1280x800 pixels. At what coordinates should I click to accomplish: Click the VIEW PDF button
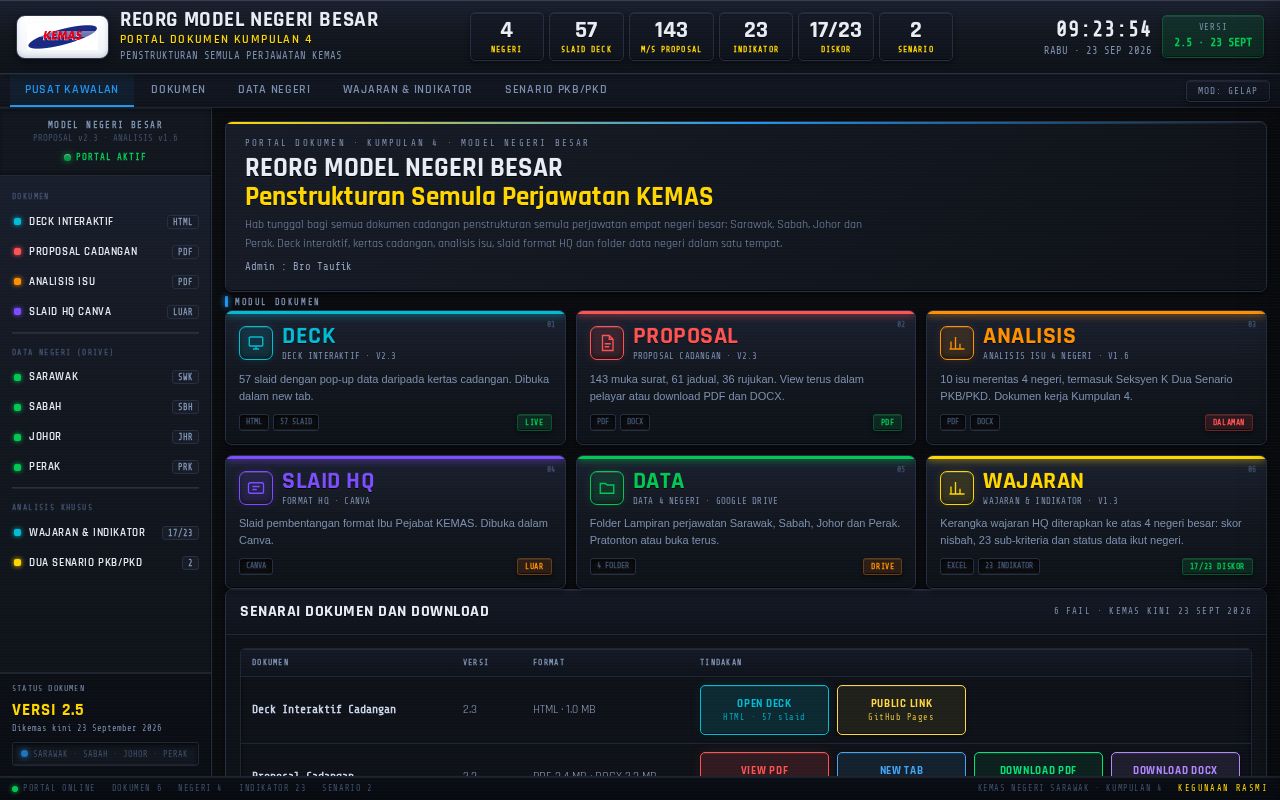(764, 764)
